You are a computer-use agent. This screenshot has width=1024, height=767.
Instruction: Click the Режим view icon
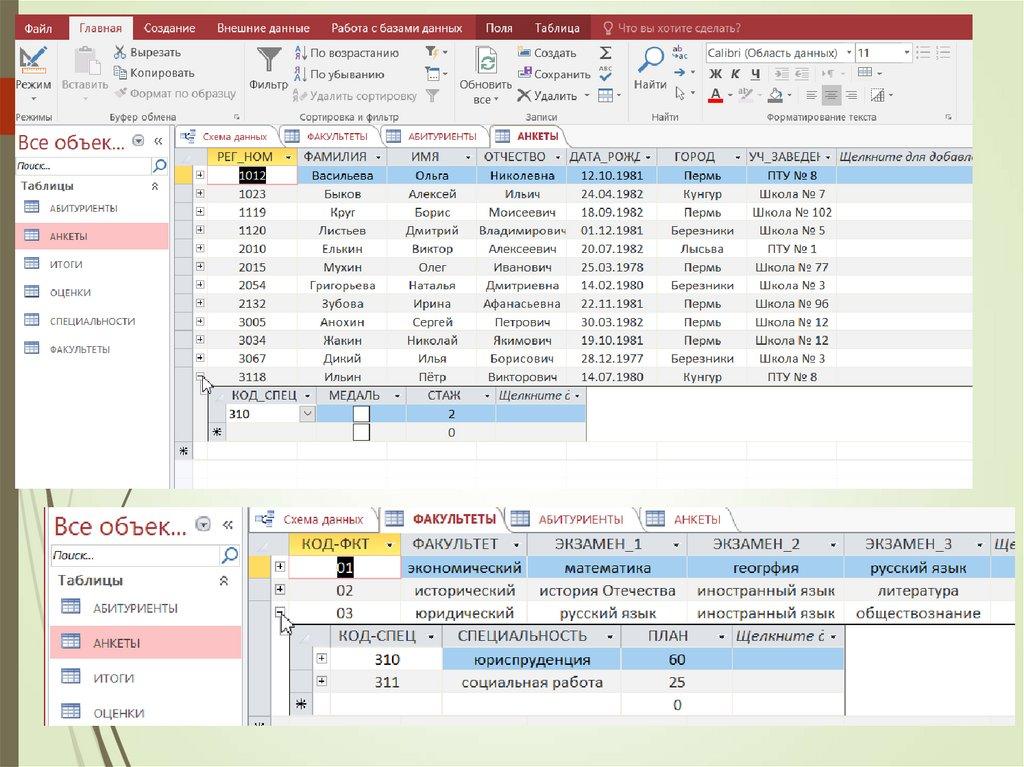(34, 60)
